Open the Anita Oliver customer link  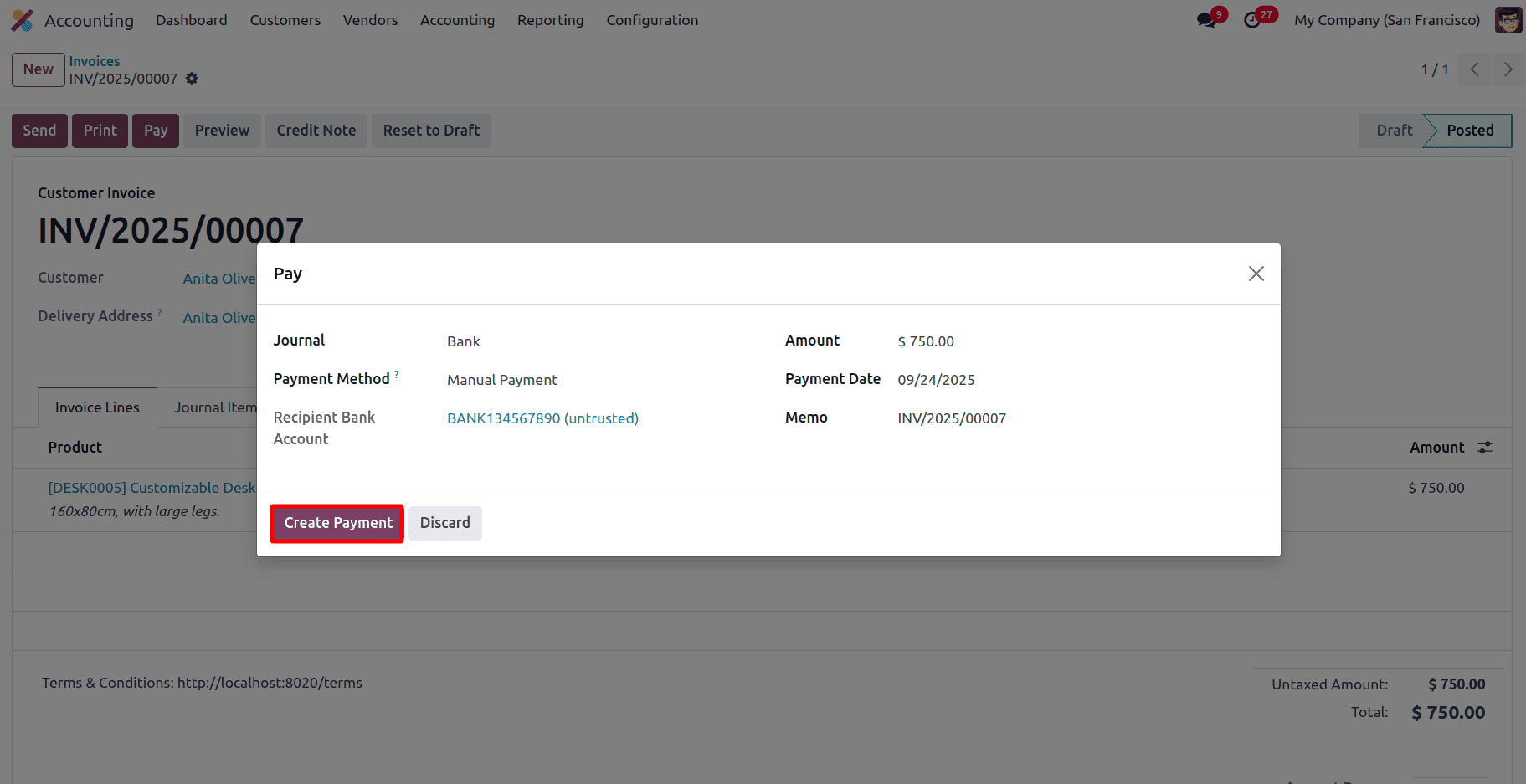point(219,279)
